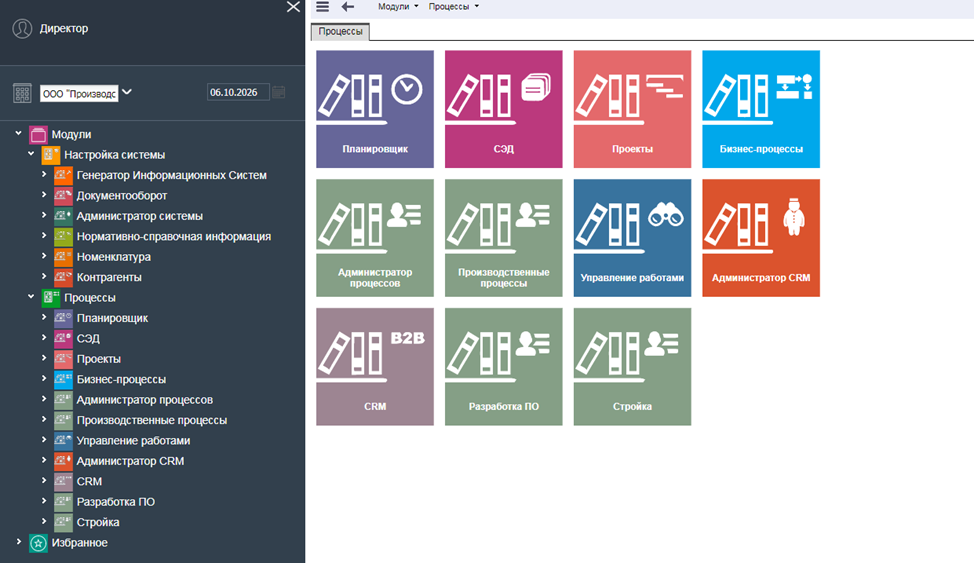Screen dimensions: 974x563
Task: Collapse the Модули tree node
Action: pyautogui.click(x=19, y=133)
